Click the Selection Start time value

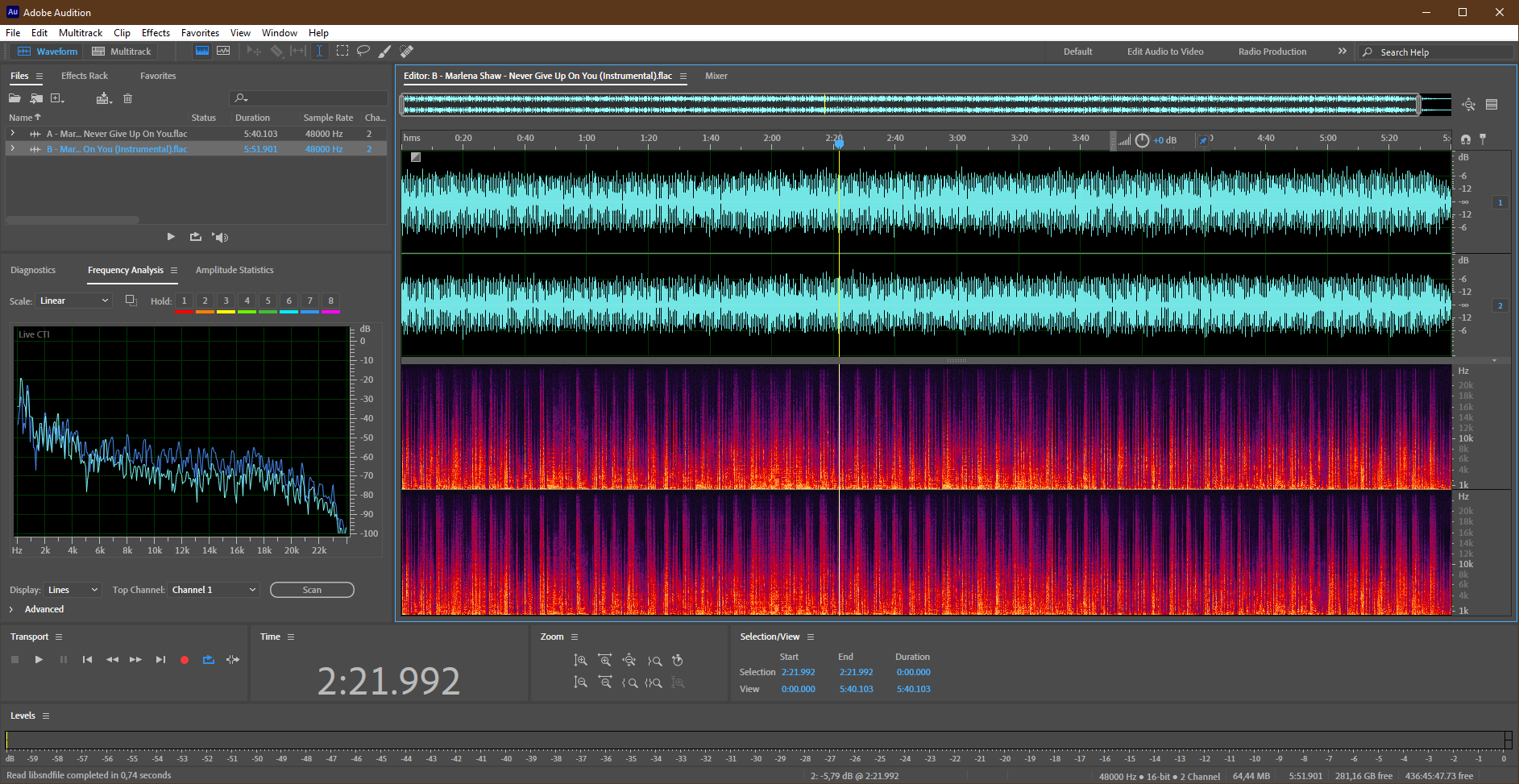pos(798,672)
